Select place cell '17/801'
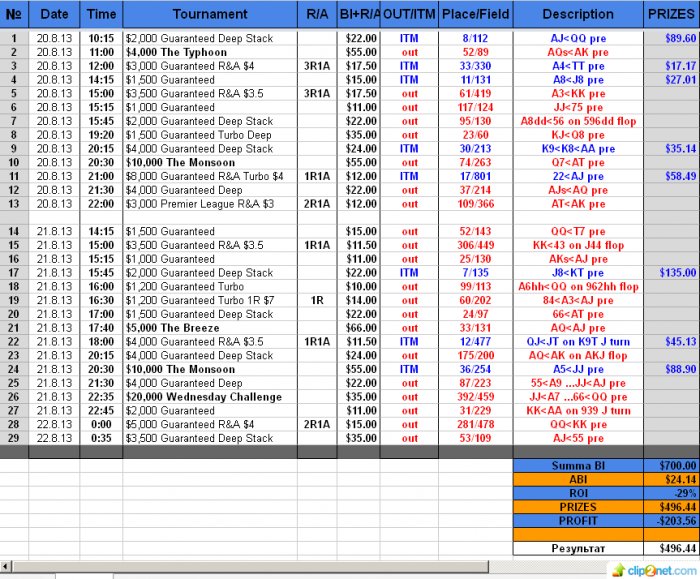The height and width of the screenshot is (579, 700). click(x=476, y=176)
